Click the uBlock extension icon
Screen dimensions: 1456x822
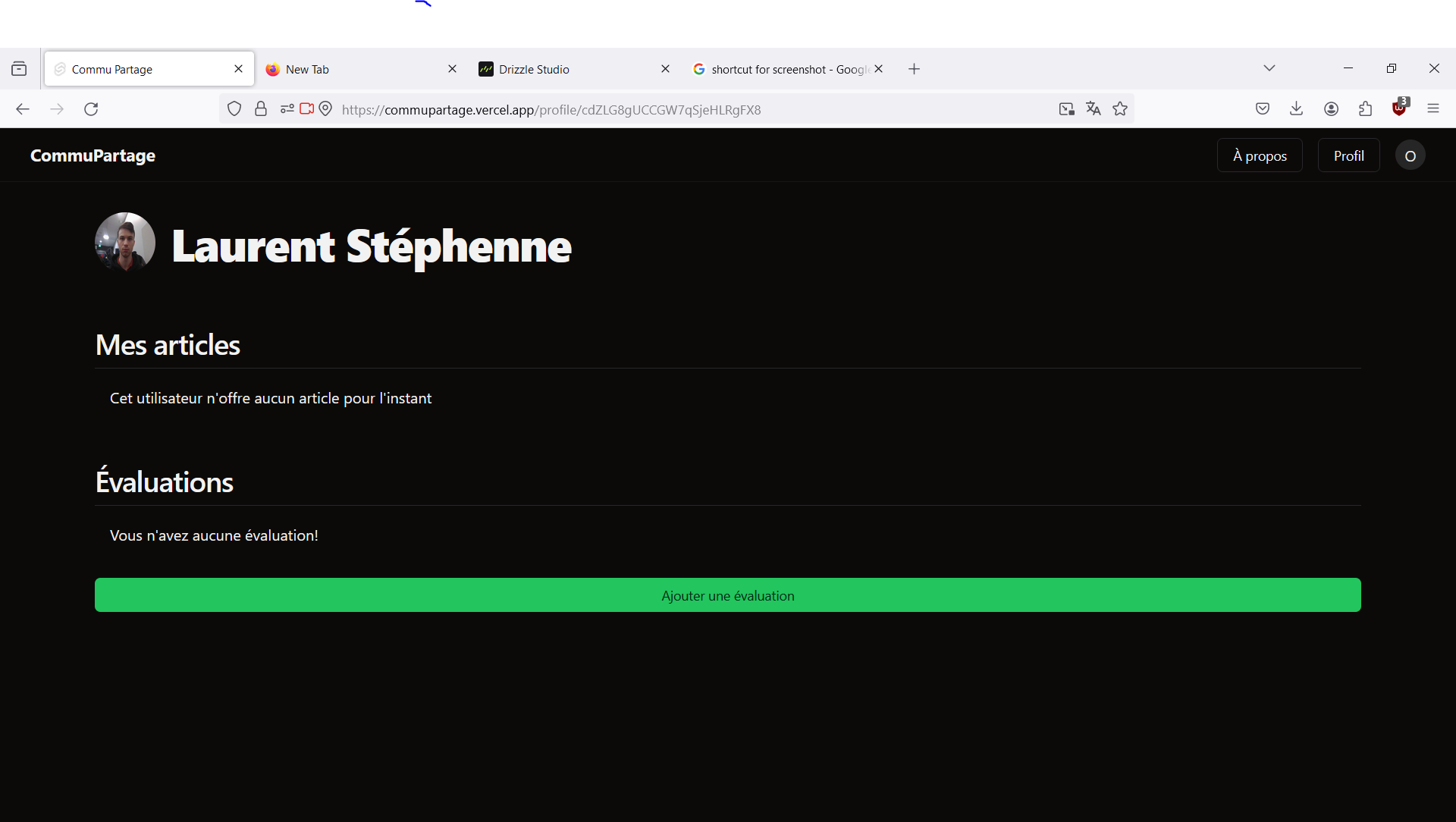coord(1399,109)
